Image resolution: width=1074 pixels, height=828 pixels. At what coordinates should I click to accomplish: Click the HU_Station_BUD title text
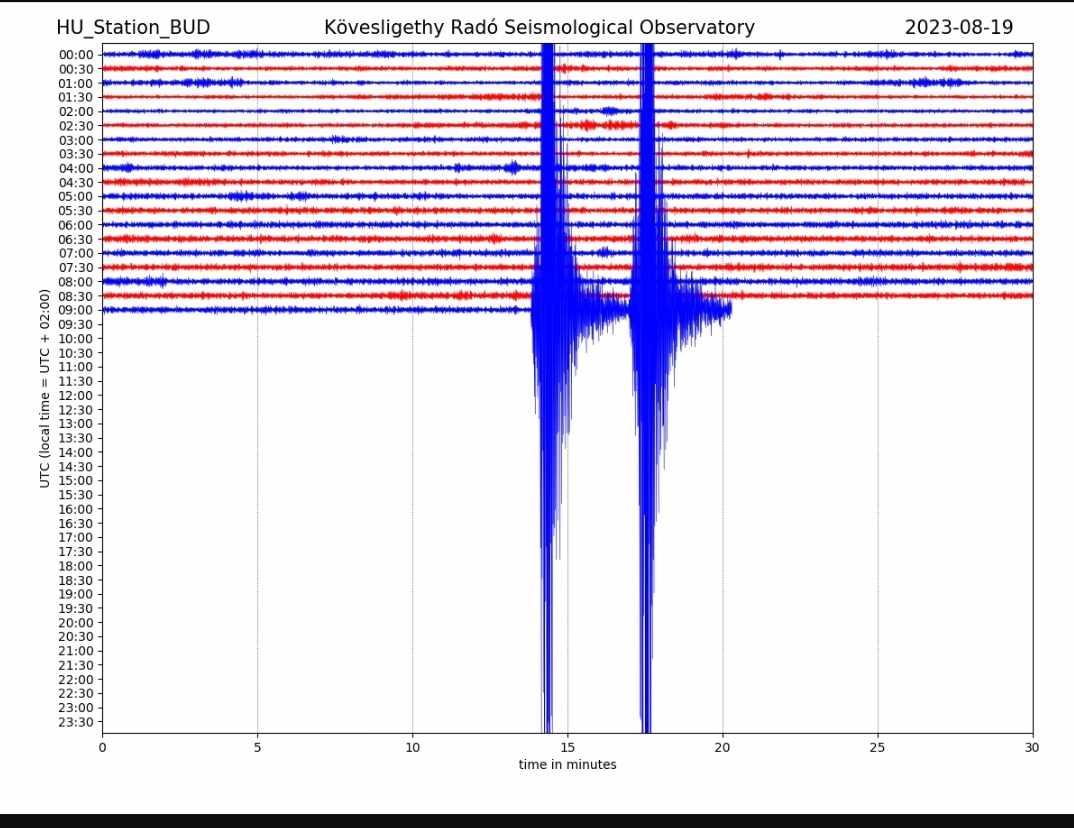pyautogui.click(x=133, y=27)
